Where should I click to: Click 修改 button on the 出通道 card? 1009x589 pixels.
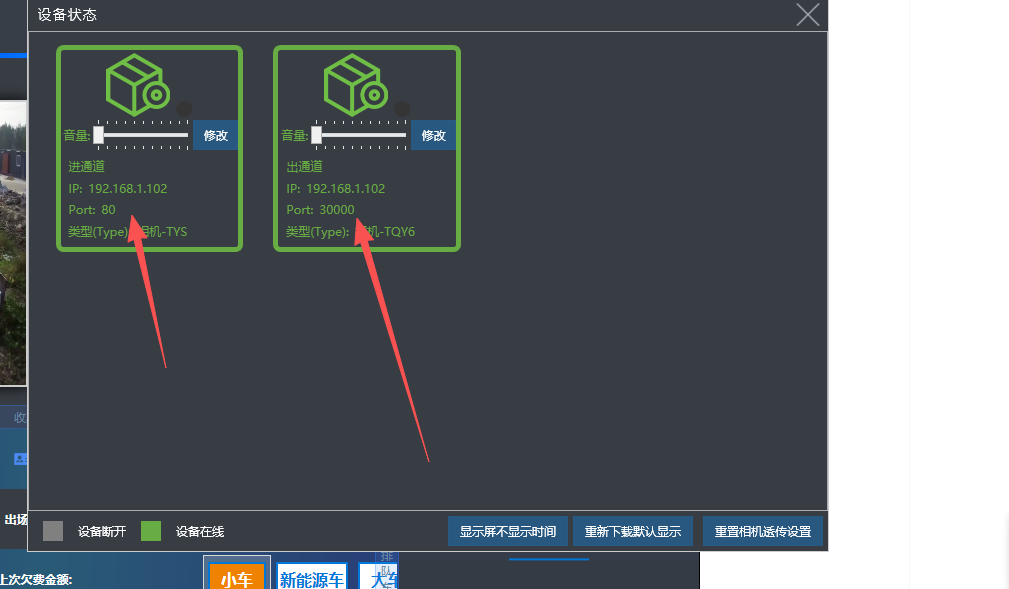(x=434, y=135)
